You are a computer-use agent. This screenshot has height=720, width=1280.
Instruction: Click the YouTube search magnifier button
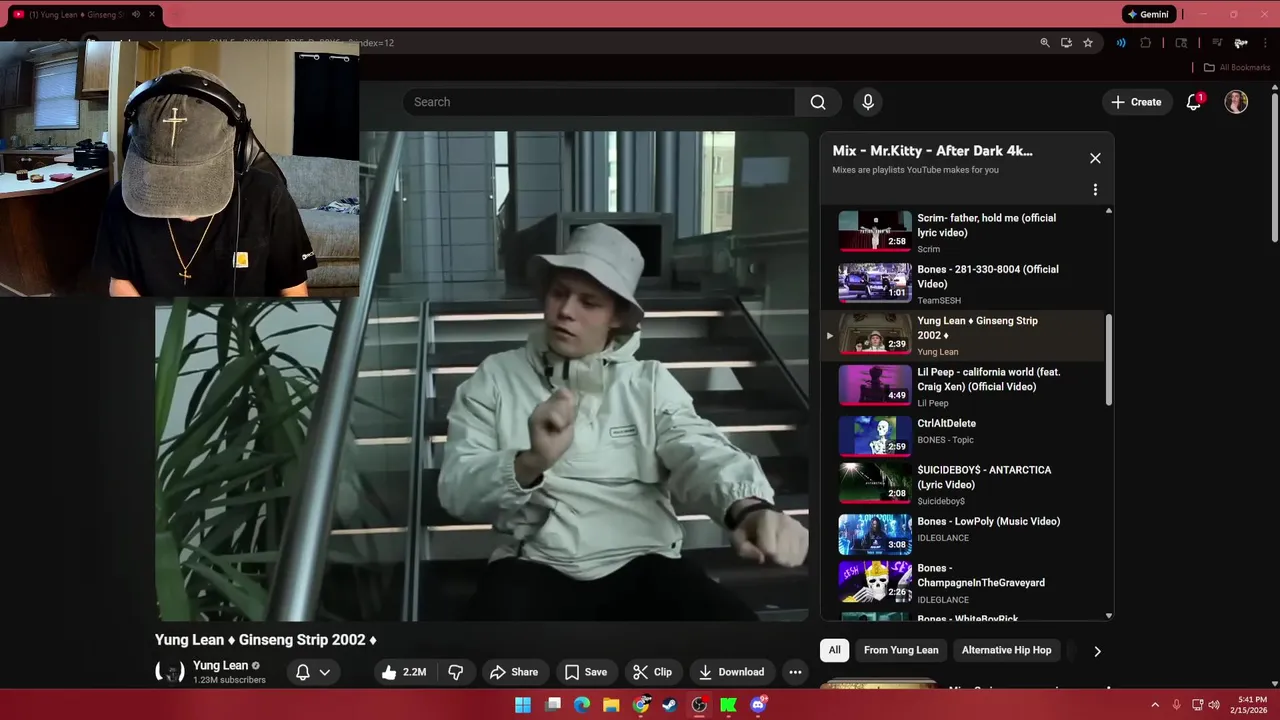click(818, 102)
